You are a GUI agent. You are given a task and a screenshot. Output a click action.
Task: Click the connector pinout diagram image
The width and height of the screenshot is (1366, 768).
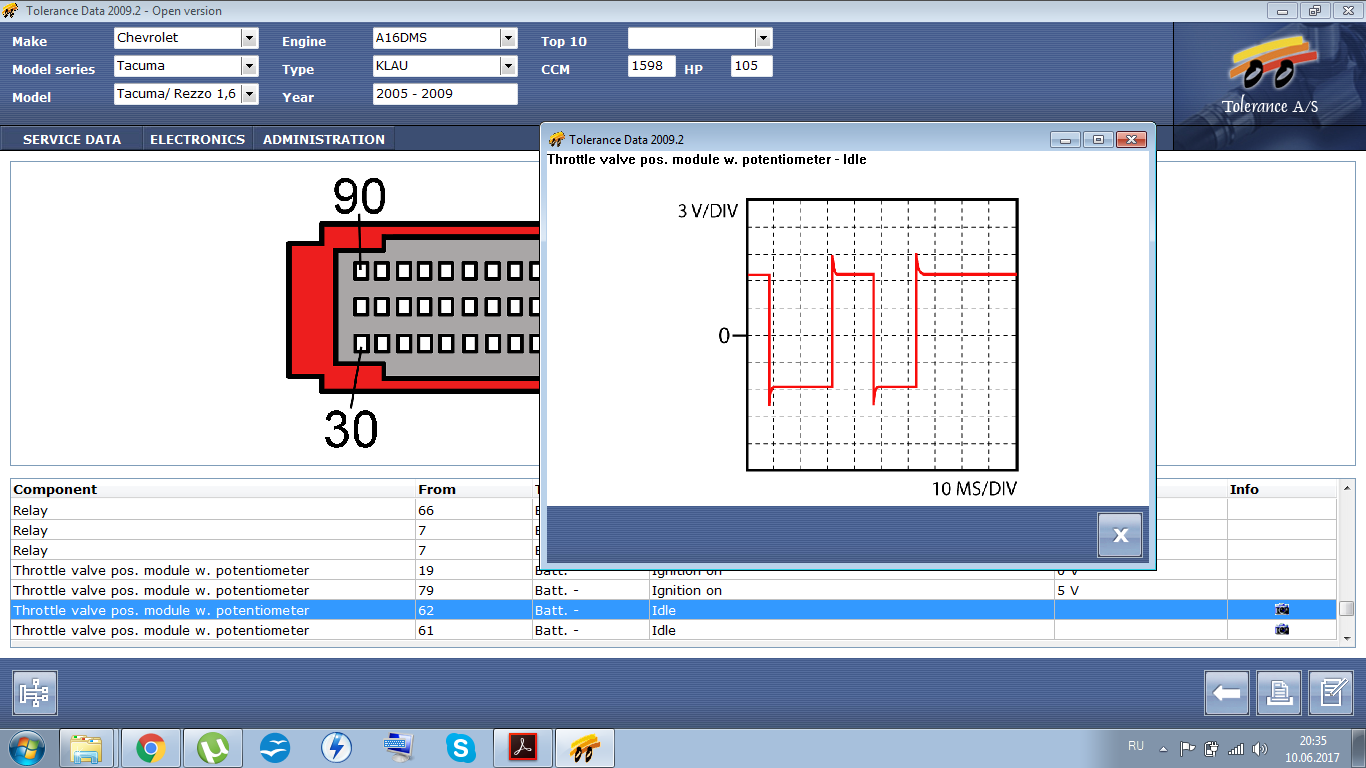point(414,312)
